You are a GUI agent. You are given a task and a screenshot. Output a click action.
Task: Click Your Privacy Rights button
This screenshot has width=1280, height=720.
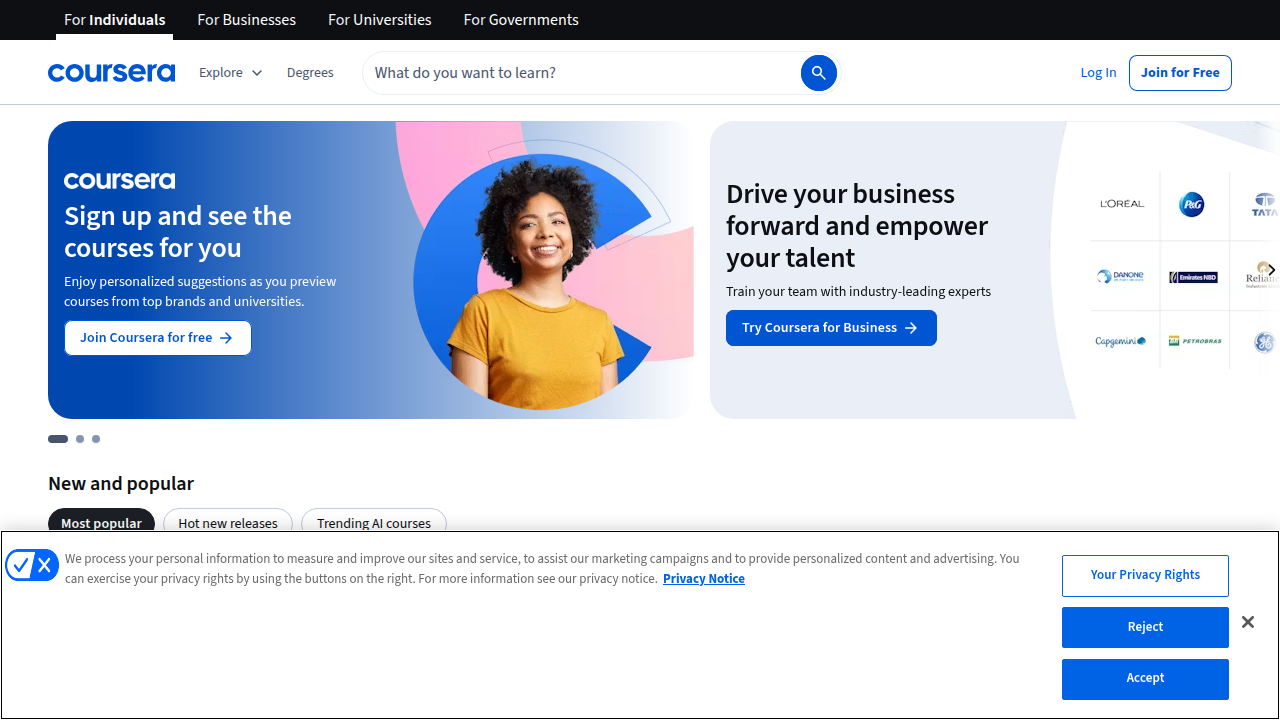1145,576
